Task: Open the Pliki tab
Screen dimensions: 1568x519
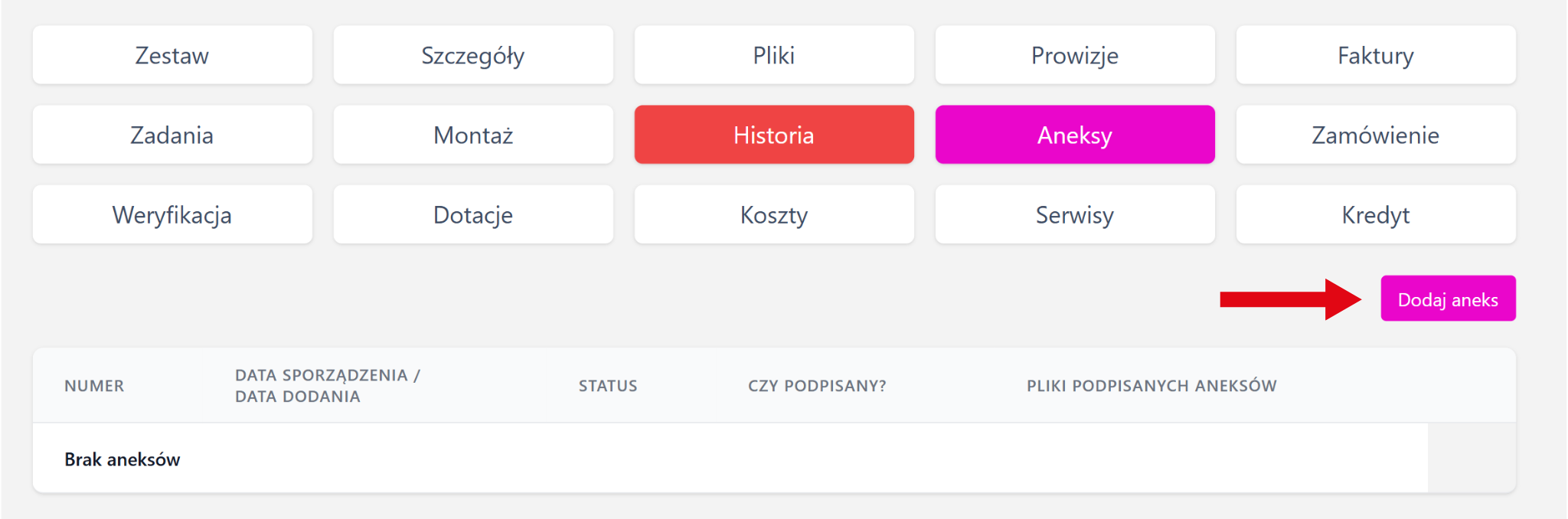Action: (x=774, y=55)
